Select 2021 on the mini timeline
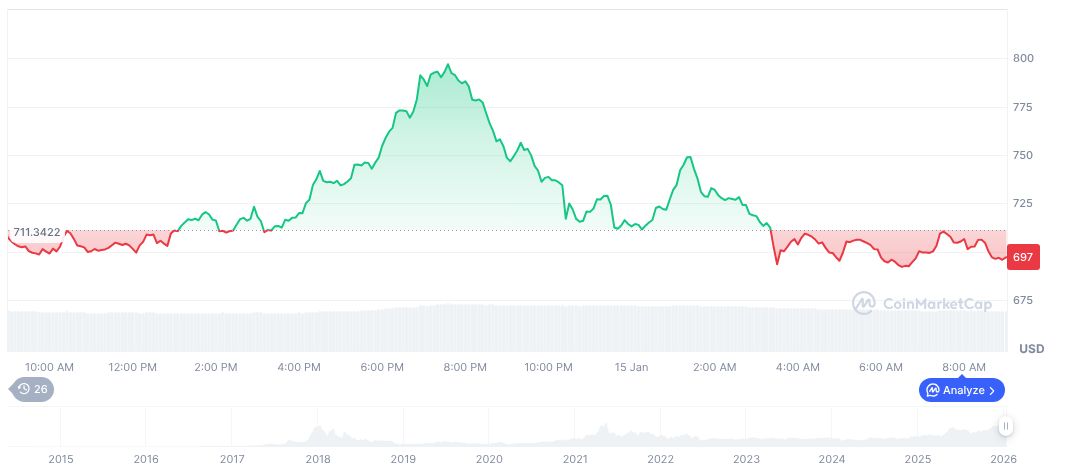1072x470 pixels. 575,459
